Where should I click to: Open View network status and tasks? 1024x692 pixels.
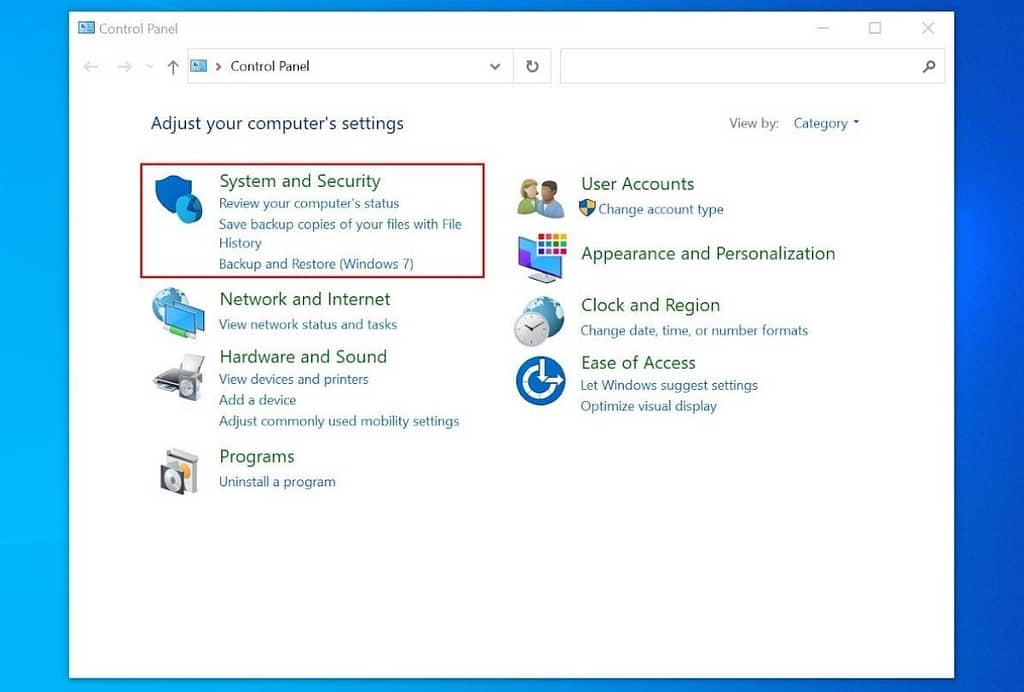(308, 324)
